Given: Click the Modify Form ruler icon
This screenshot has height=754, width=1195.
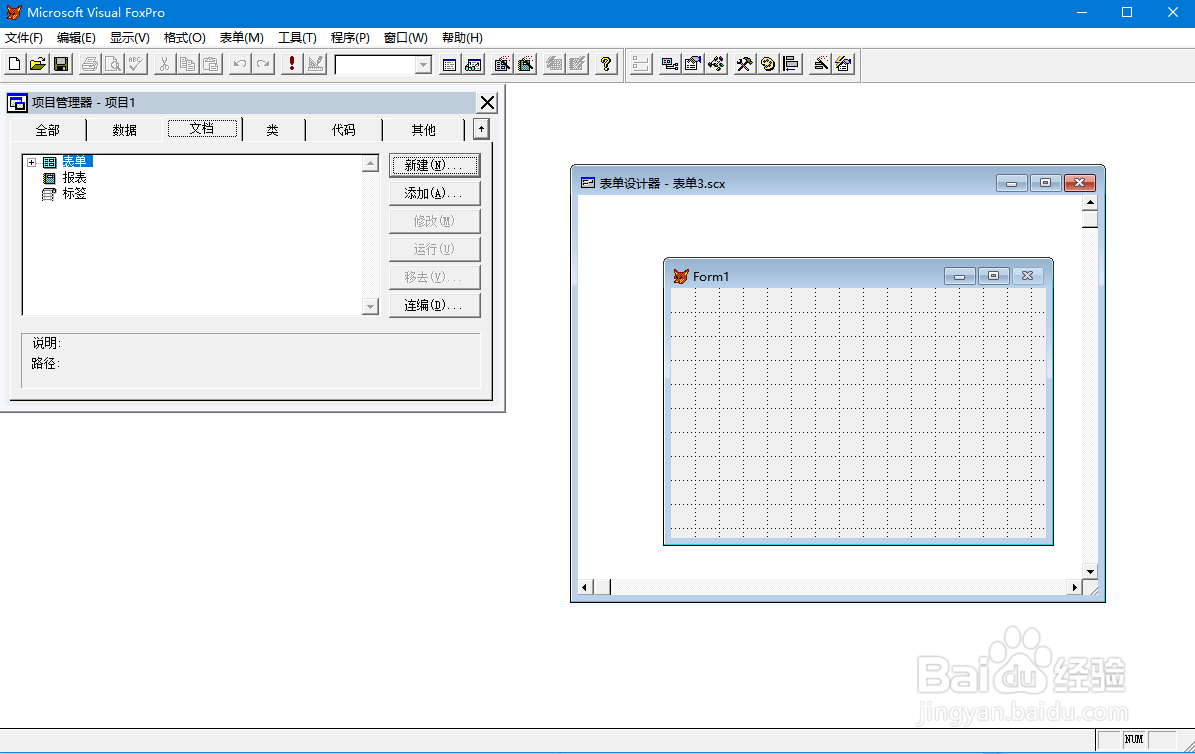Looking at the screenshot, I should [315, 64].
